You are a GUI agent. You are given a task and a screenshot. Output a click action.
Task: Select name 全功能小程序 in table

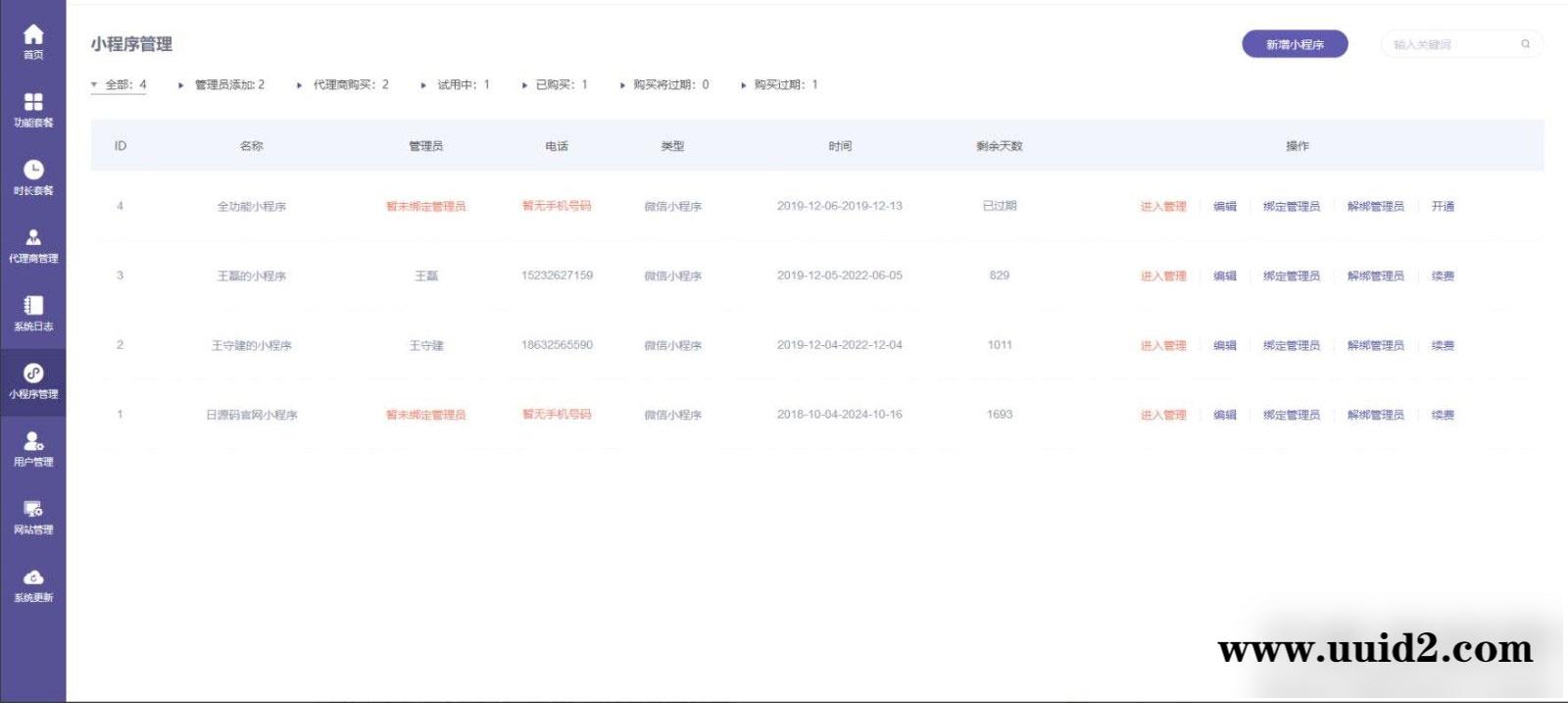pos(252,207)
